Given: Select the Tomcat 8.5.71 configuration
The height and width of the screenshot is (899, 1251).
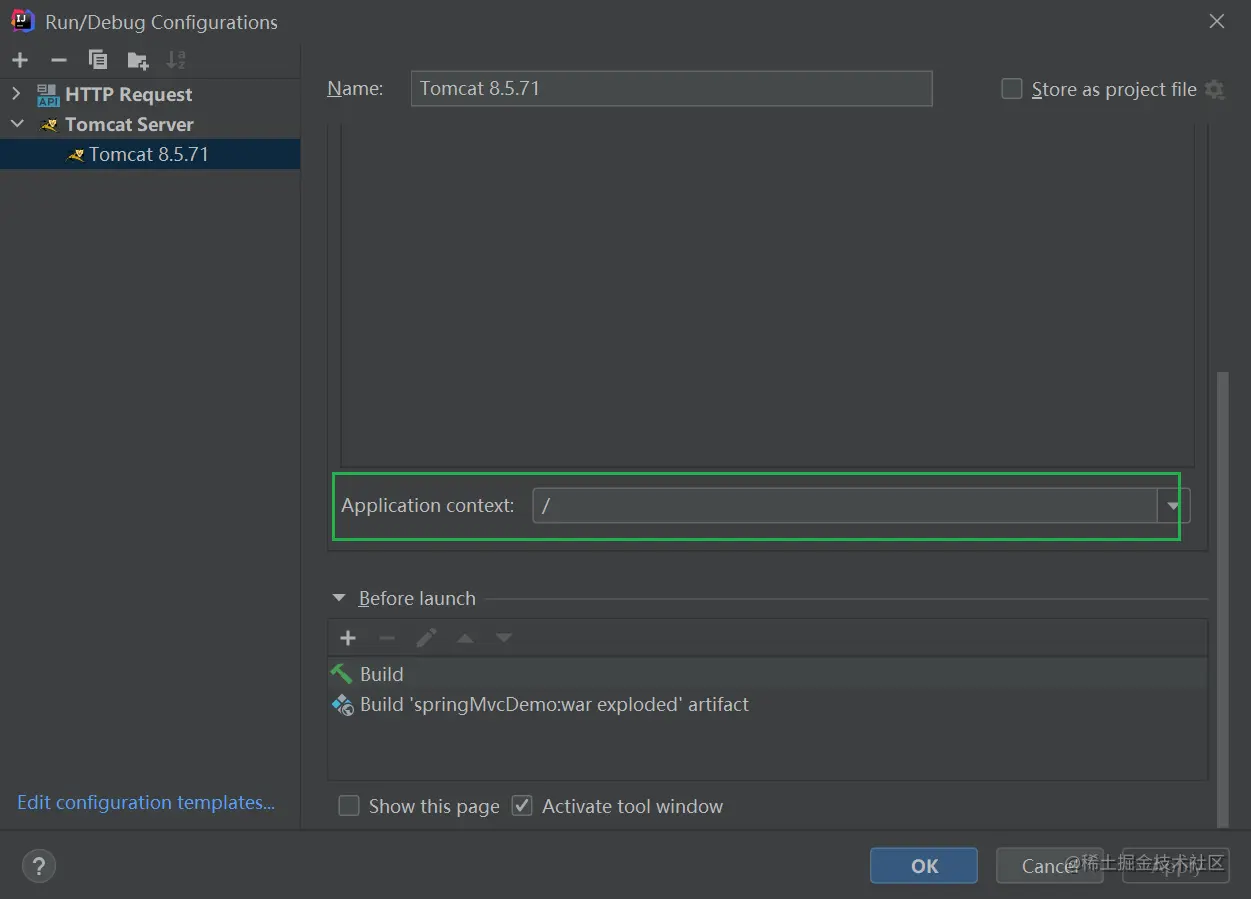Looking at the screenshot, I should click(149, 155).
